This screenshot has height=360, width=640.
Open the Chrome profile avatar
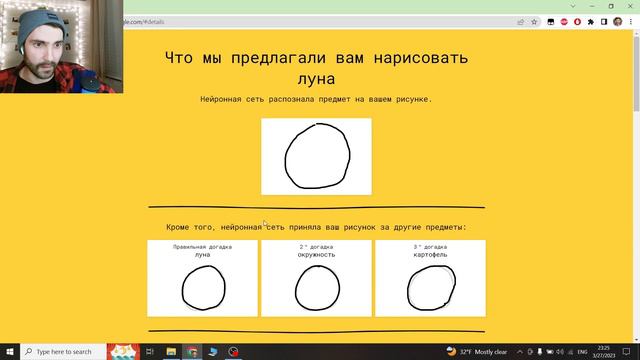click(x=618, y=22)
